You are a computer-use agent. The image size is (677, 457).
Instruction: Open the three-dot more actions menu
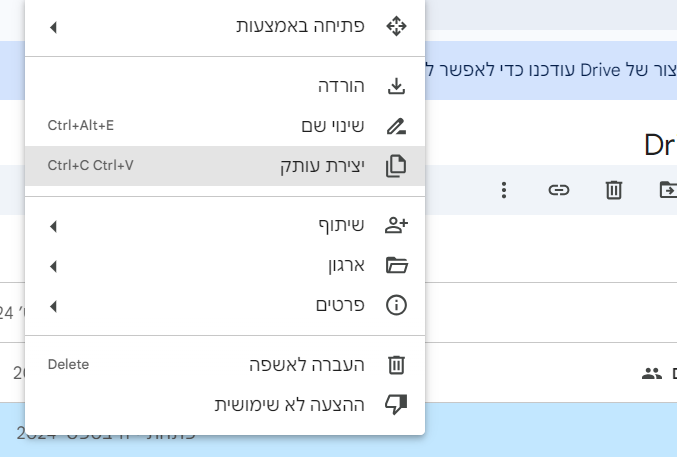[504, 189]
